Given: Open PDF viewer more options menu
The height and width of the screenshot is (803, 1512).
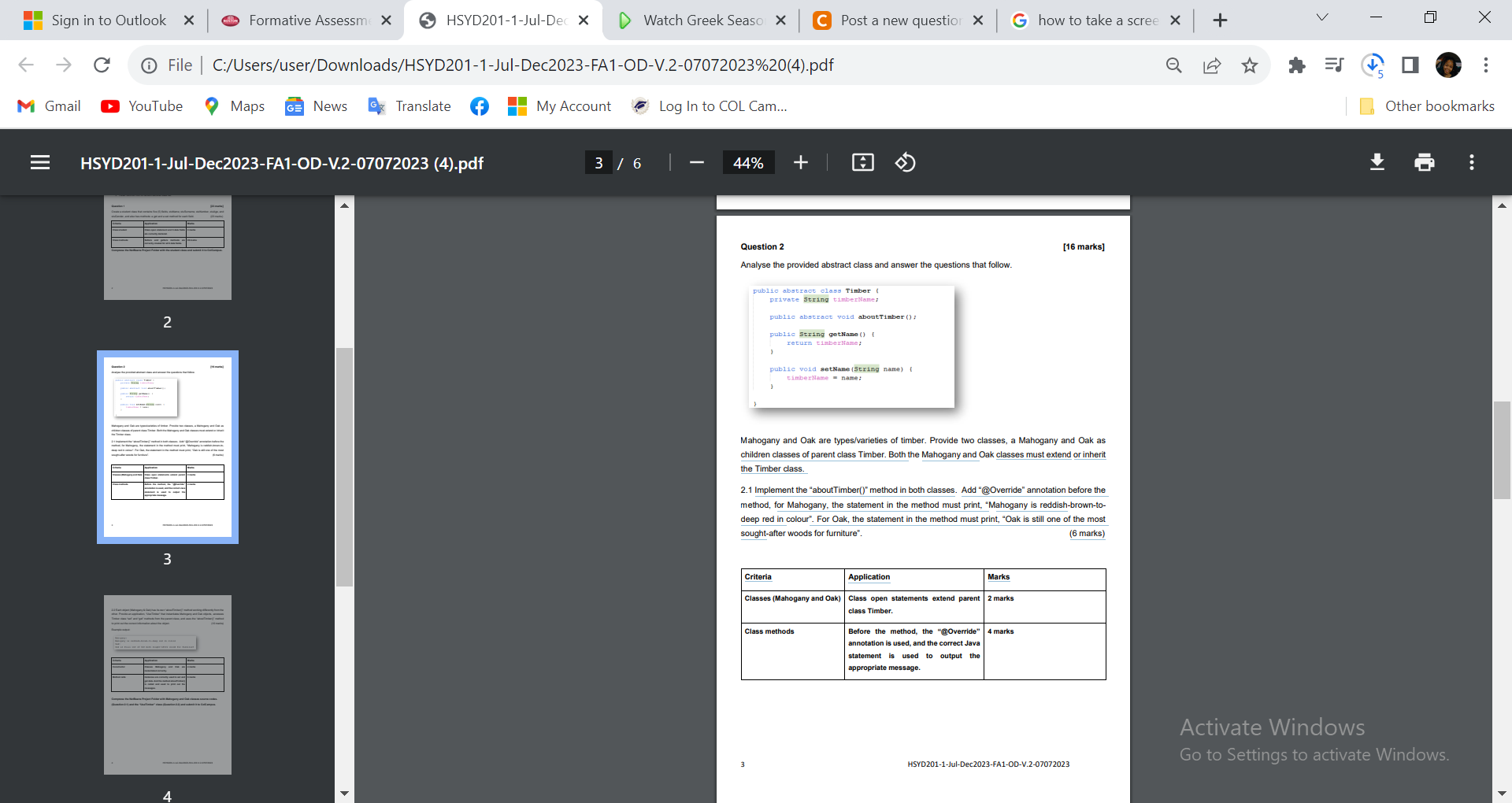Looking at the screenshot, I should click(x=1471, y=162).
